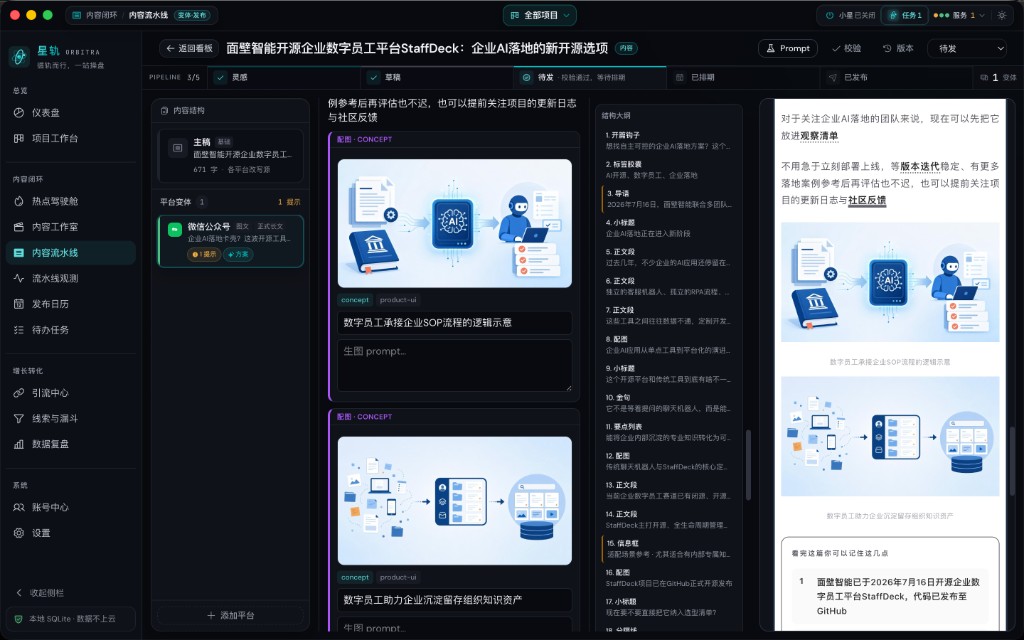Open 任务 1 task indicator
1024x640 pixels.
pyautogui.click(x=904, y=15)
